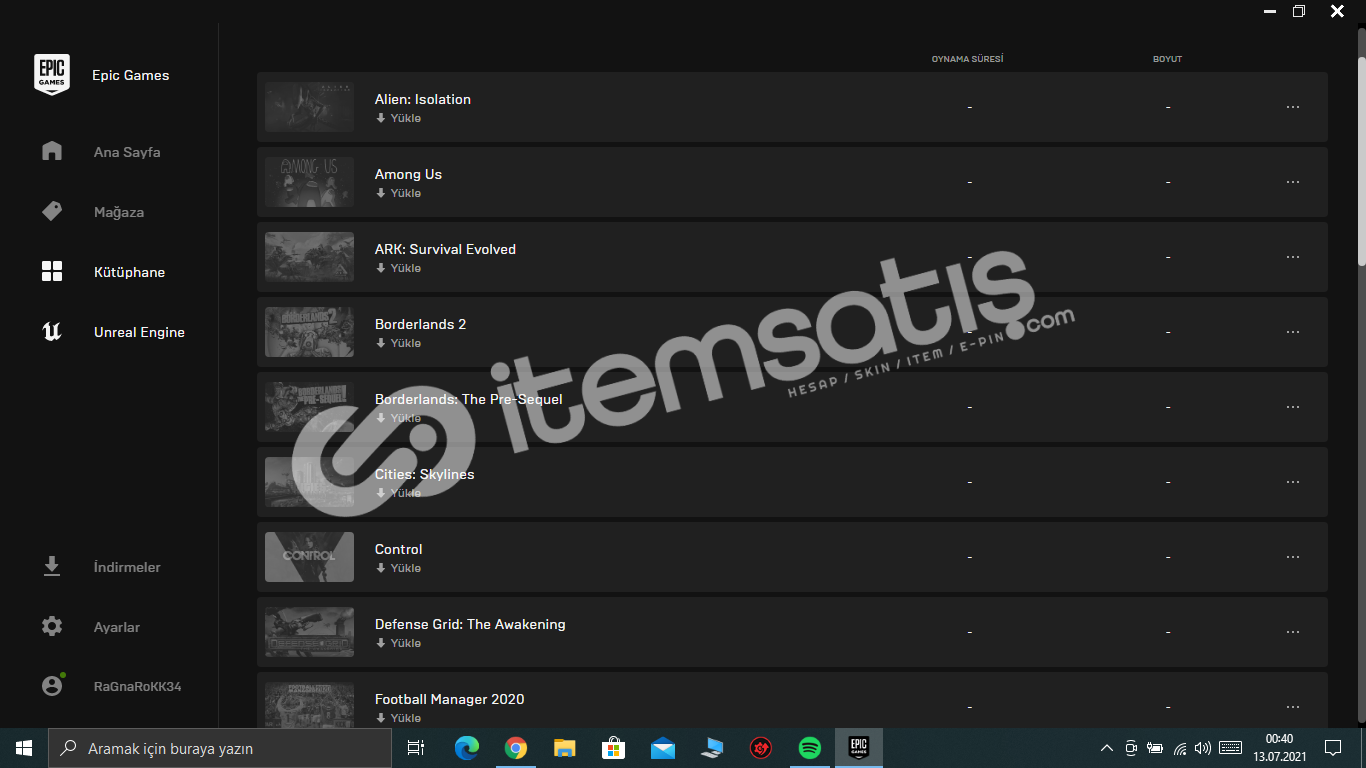This screenshot has width=1366, height=768.
Task: Open more options for Borderlands 2
Action: [x=1293, y=332]
